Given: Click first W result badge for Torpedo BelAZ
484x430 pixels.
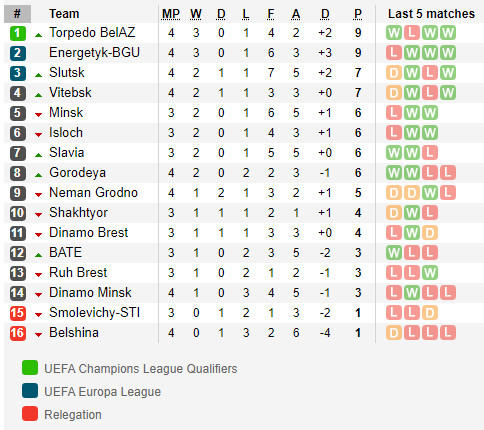Looking at the screenshot, I should point(394,33).
